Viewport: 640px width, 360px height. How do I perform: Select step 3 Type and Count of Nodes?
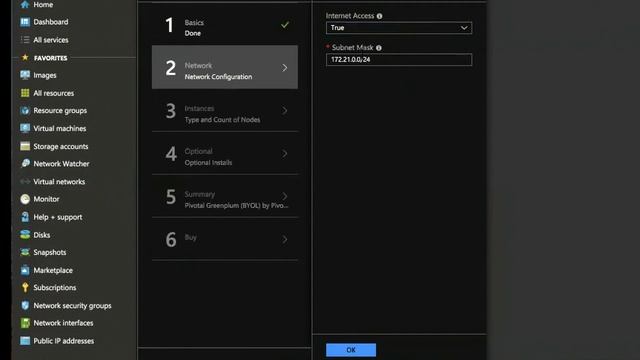tap(225, 111)
